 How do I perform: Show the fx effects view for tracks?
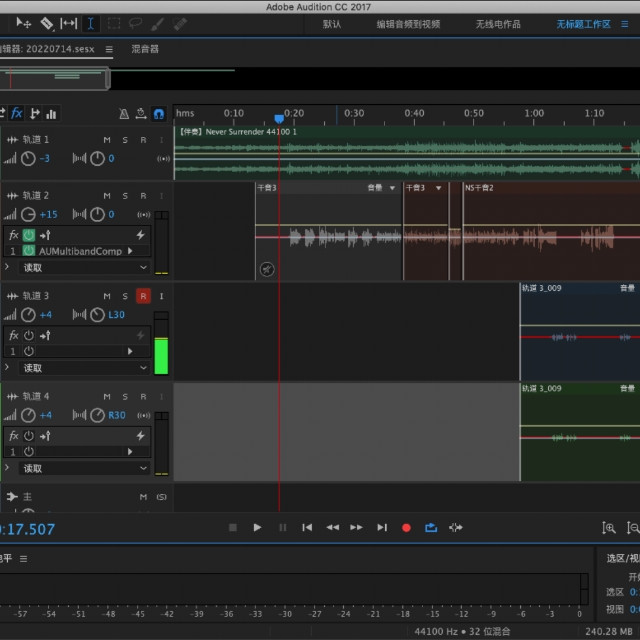click(x=17, y=114)
